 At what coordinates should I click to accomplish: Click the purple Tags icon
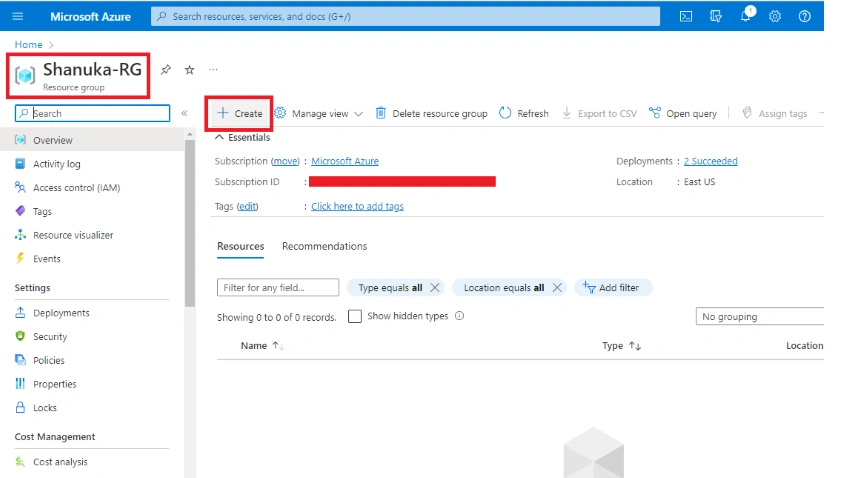20,211
